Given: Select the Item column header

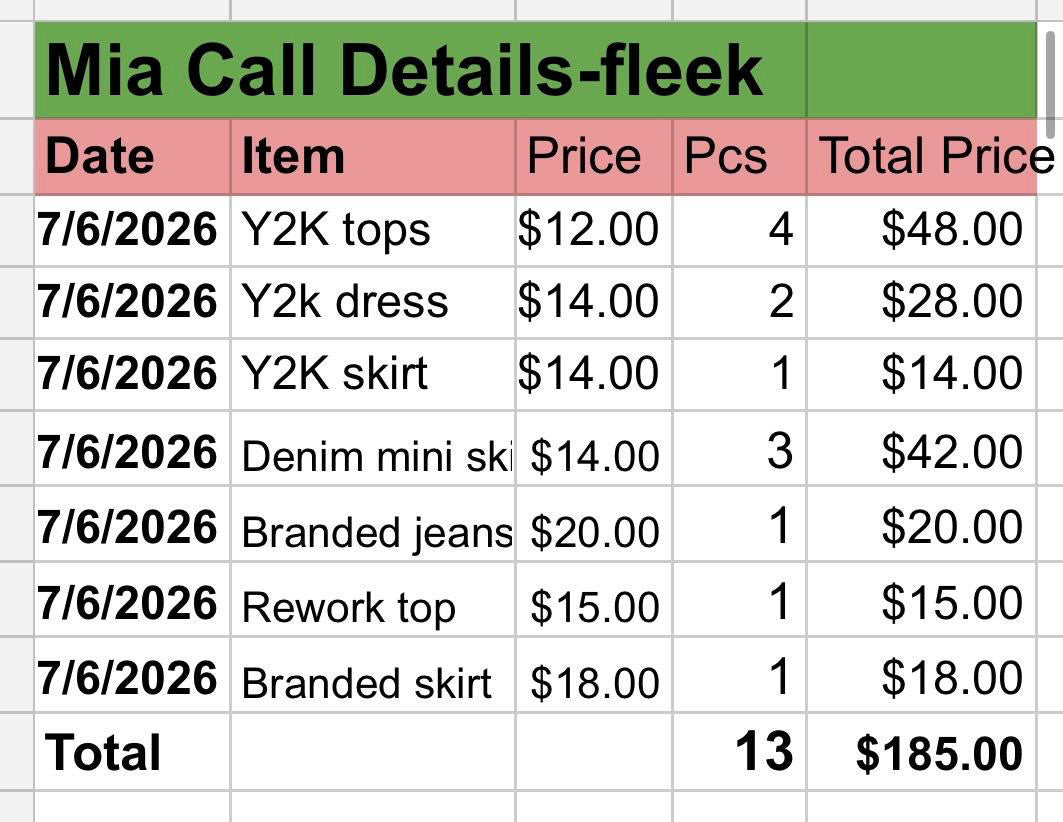Looking at the screenshot, I should pos(373,157).
